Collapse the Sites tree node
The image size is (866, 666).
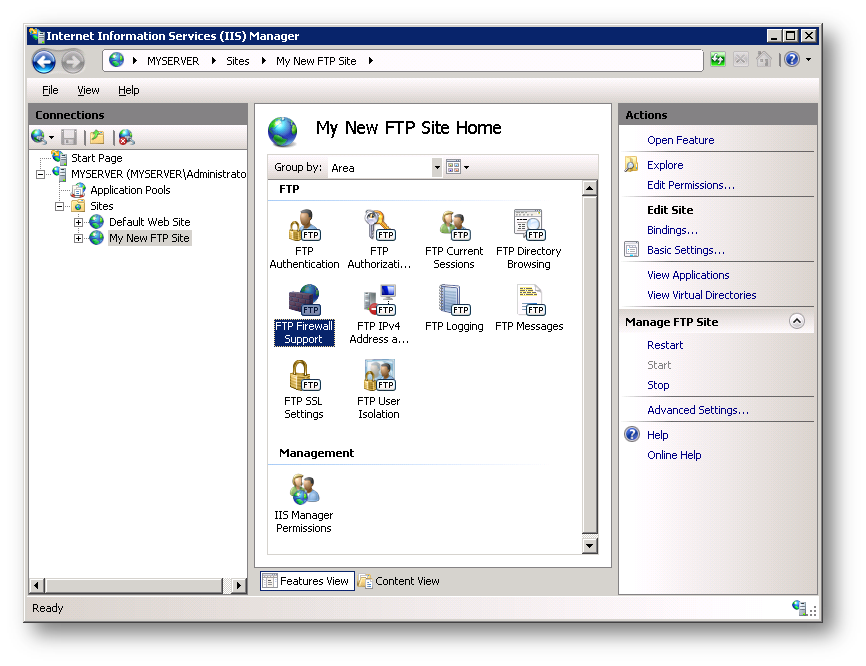tap(59, 207)
